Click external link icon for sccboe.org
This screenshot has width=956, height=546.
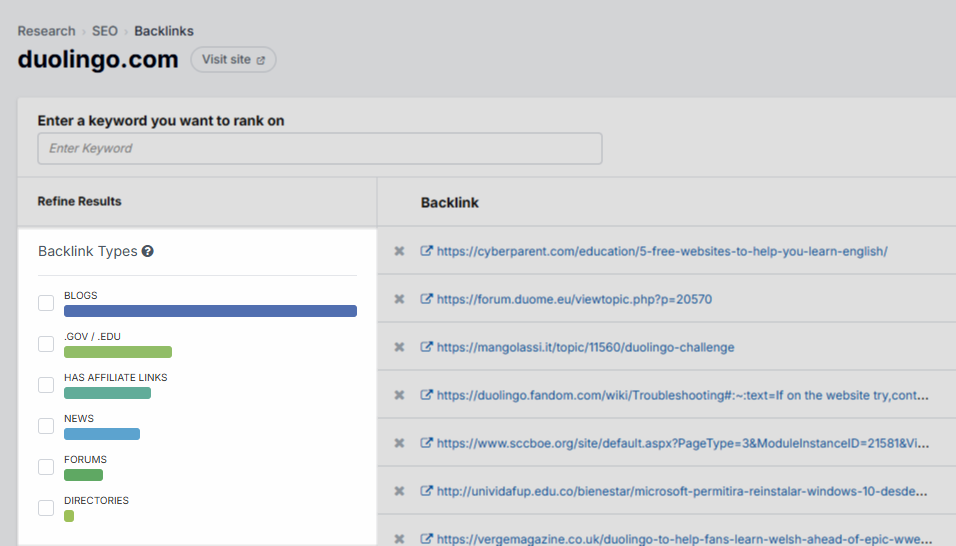coord(427,443)
